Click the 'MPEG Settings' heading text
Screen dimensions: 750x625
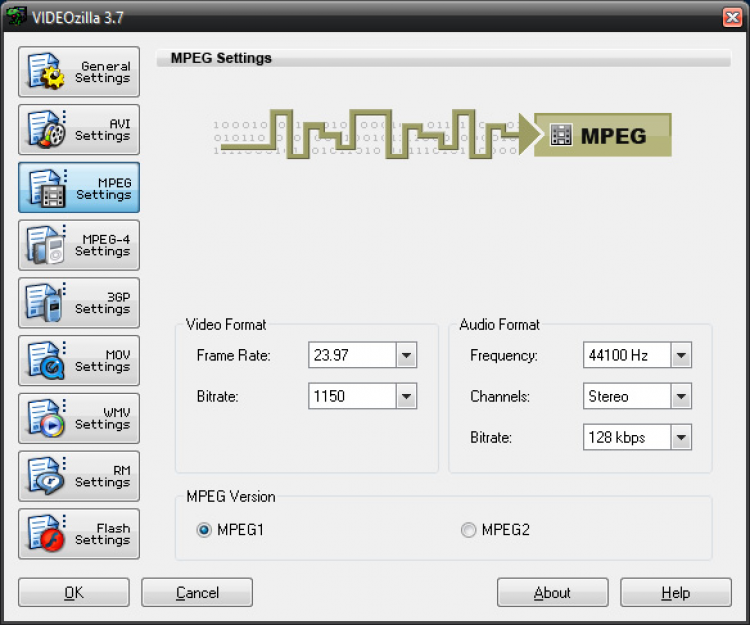point(221,58)
